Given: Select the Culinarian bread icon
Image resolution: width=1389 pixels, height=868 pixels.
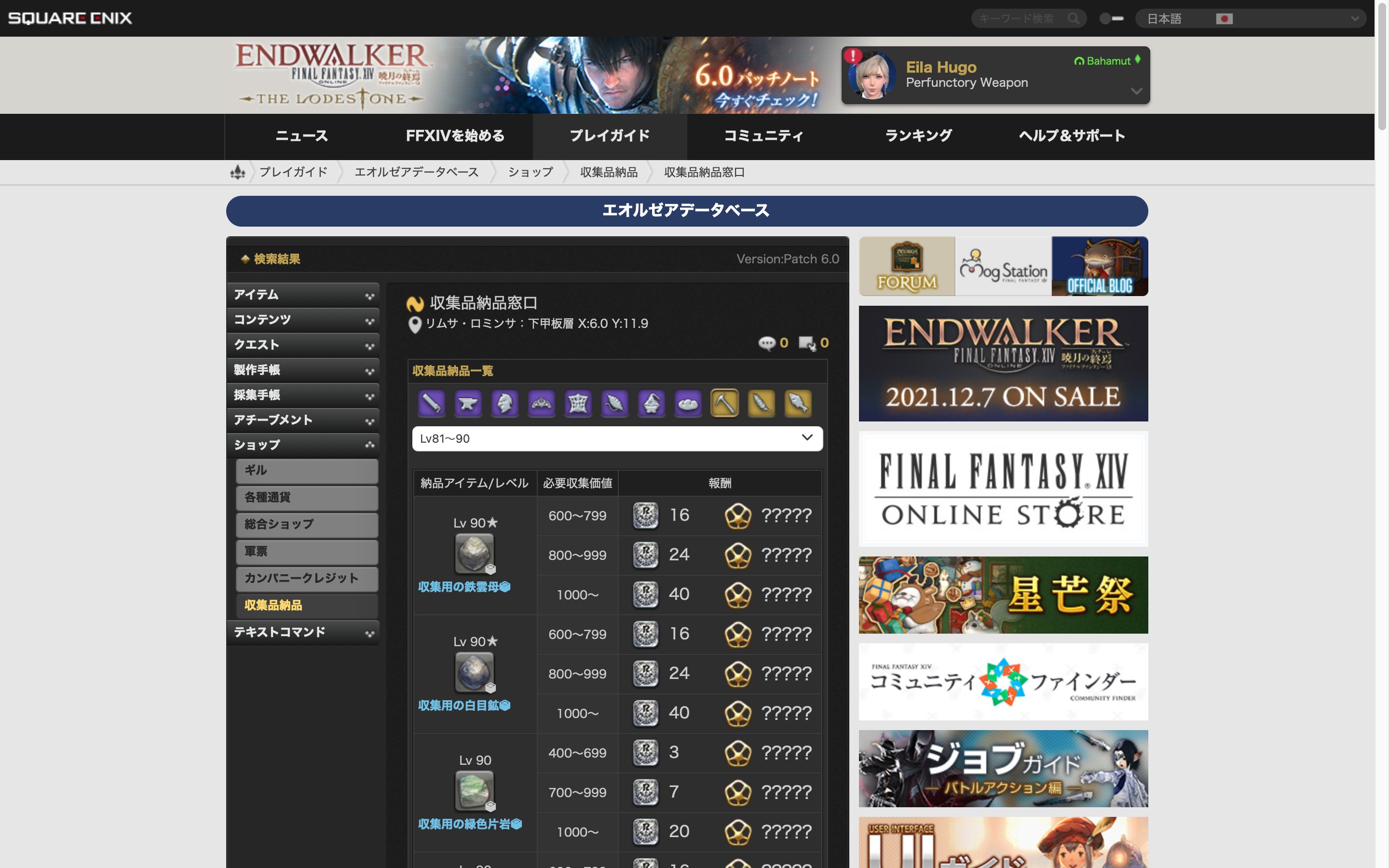Looking at the screenshot, I should [688, 403].
